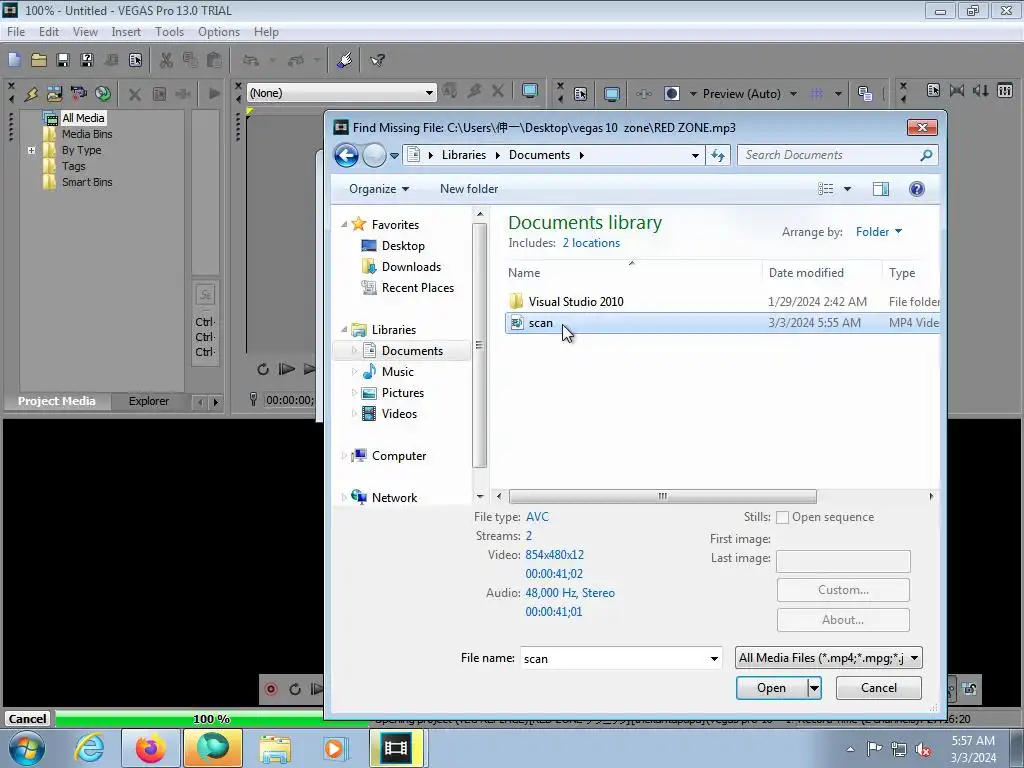
Task: Cancel the project loading progress
Action: (27, 719)
